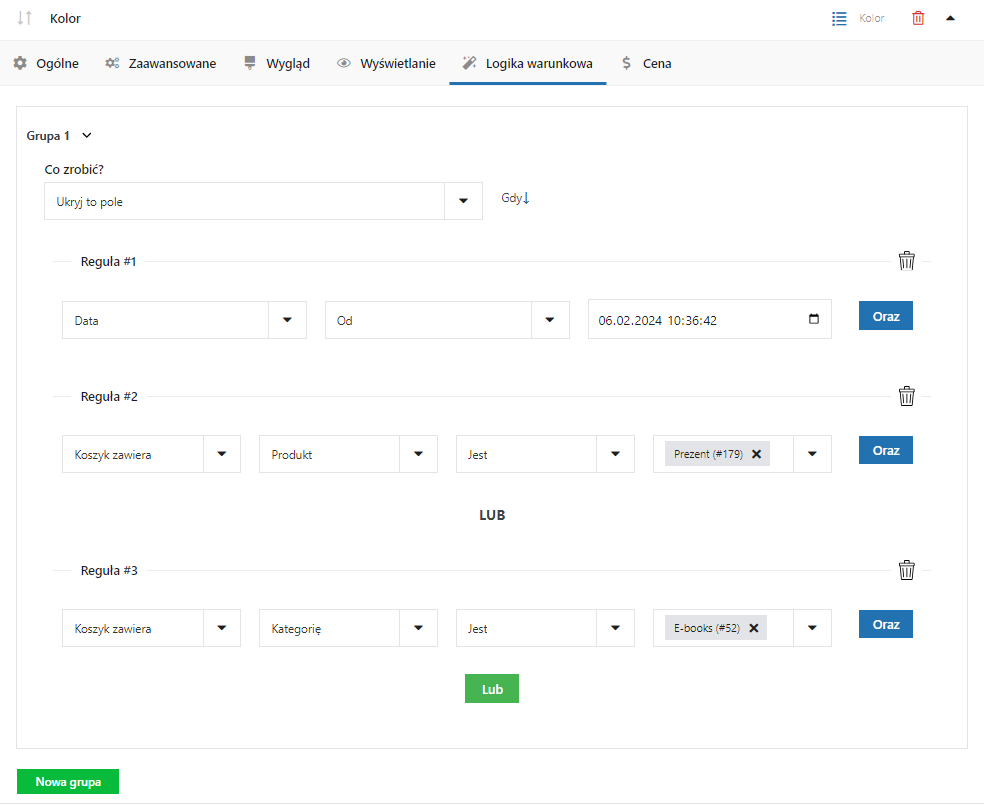The height and width of the screenshot is (805, 984).
Task: Open the Data condition type dropdown
Action: click(x=287, y=320)
